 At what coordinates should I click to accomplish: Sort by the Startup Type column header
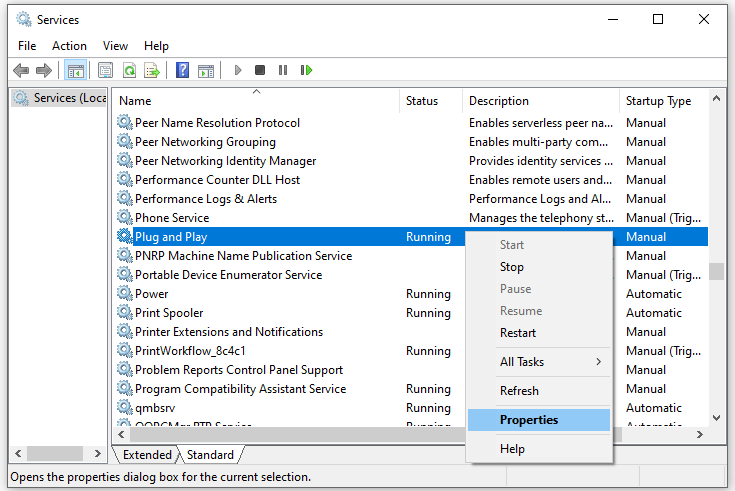[x=658, y=101]
